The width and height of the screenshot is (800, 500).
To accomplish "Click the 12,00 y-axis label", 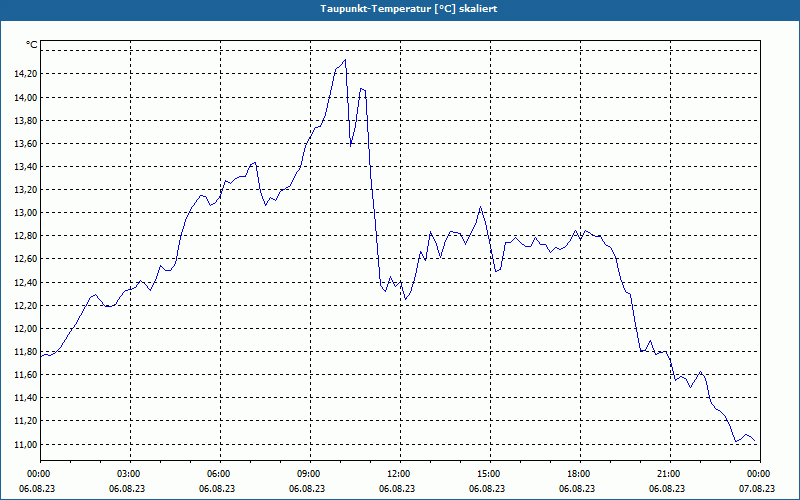I will click(26, 329).
